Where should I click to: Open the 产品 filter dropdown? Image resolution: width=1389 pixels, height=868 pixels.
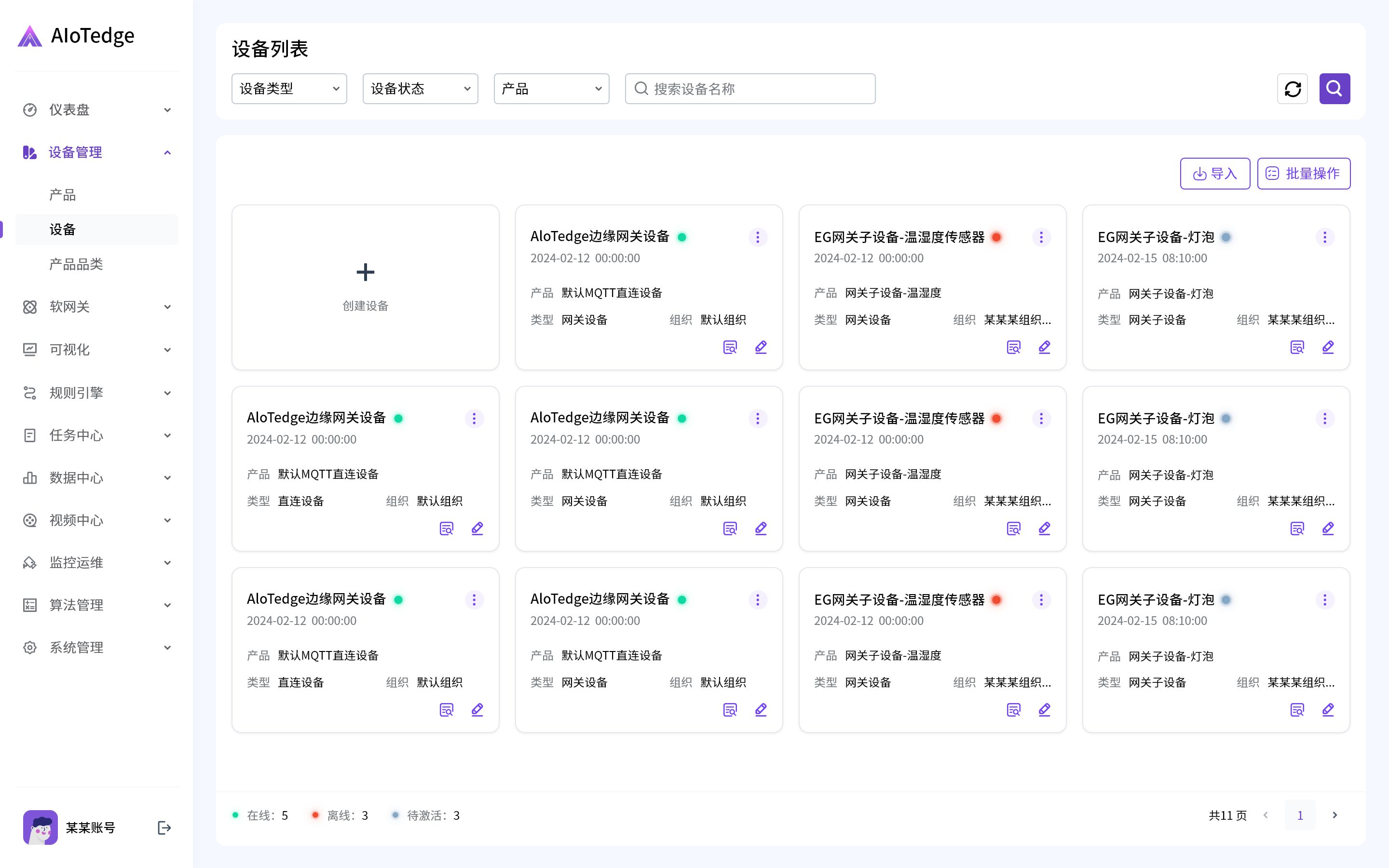[x=551, y=89]
